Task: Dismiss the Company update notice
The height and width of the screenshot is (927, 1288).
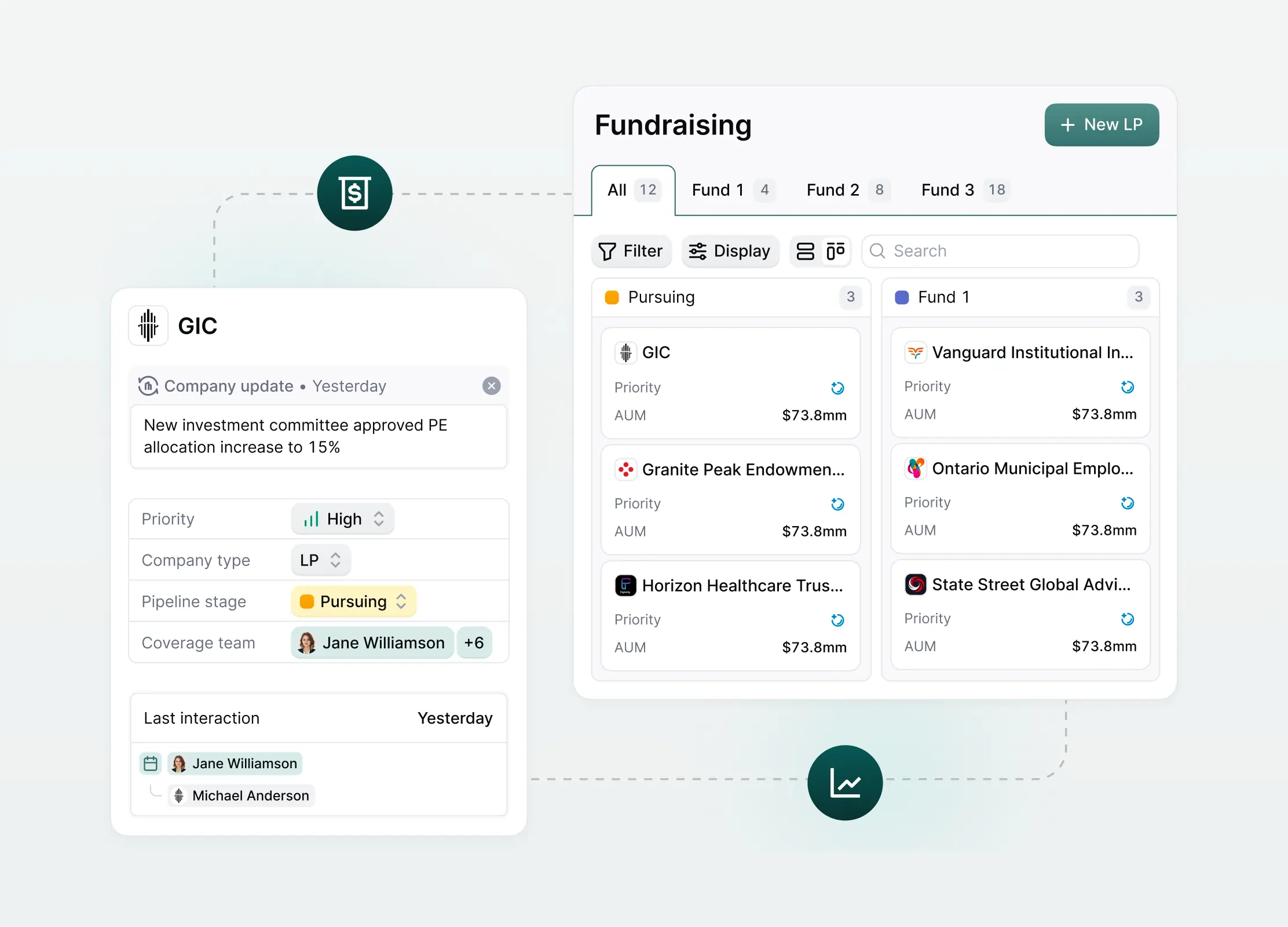Action: [x=491, y=386]
